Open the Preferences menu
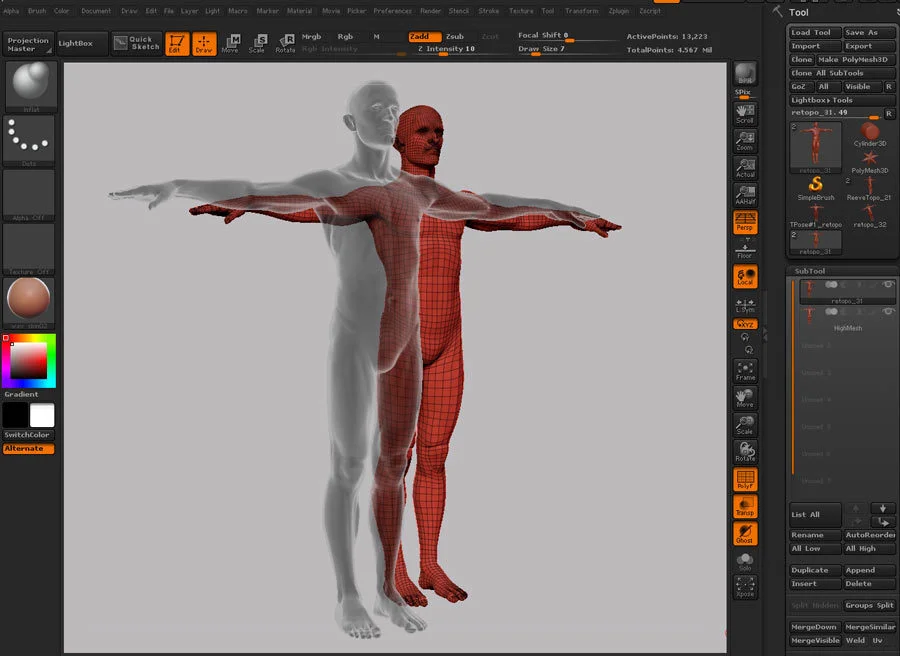Viewport: 900px width, 656px height. [x=392, y=11]
